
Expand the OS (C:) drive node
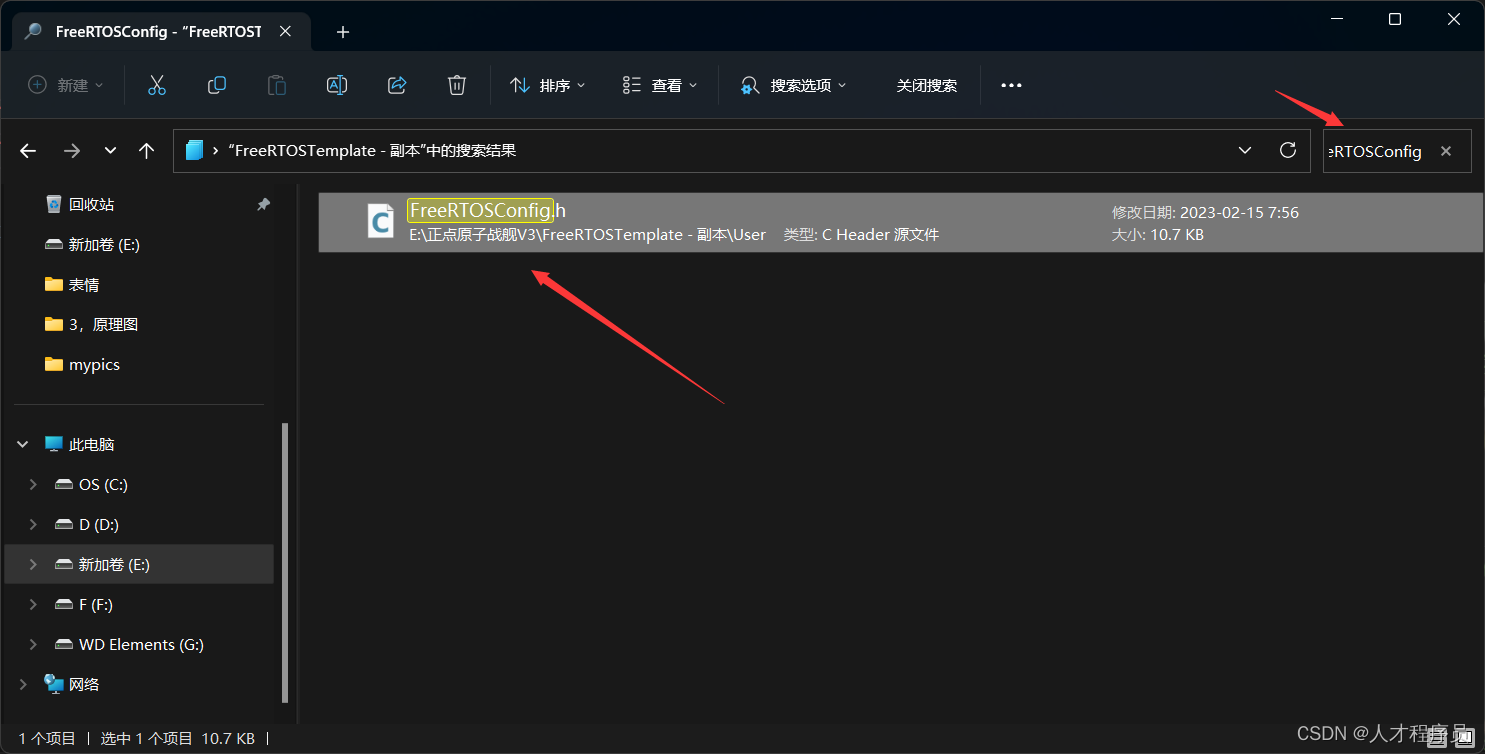pyautogui.click(x=33, y=484)
